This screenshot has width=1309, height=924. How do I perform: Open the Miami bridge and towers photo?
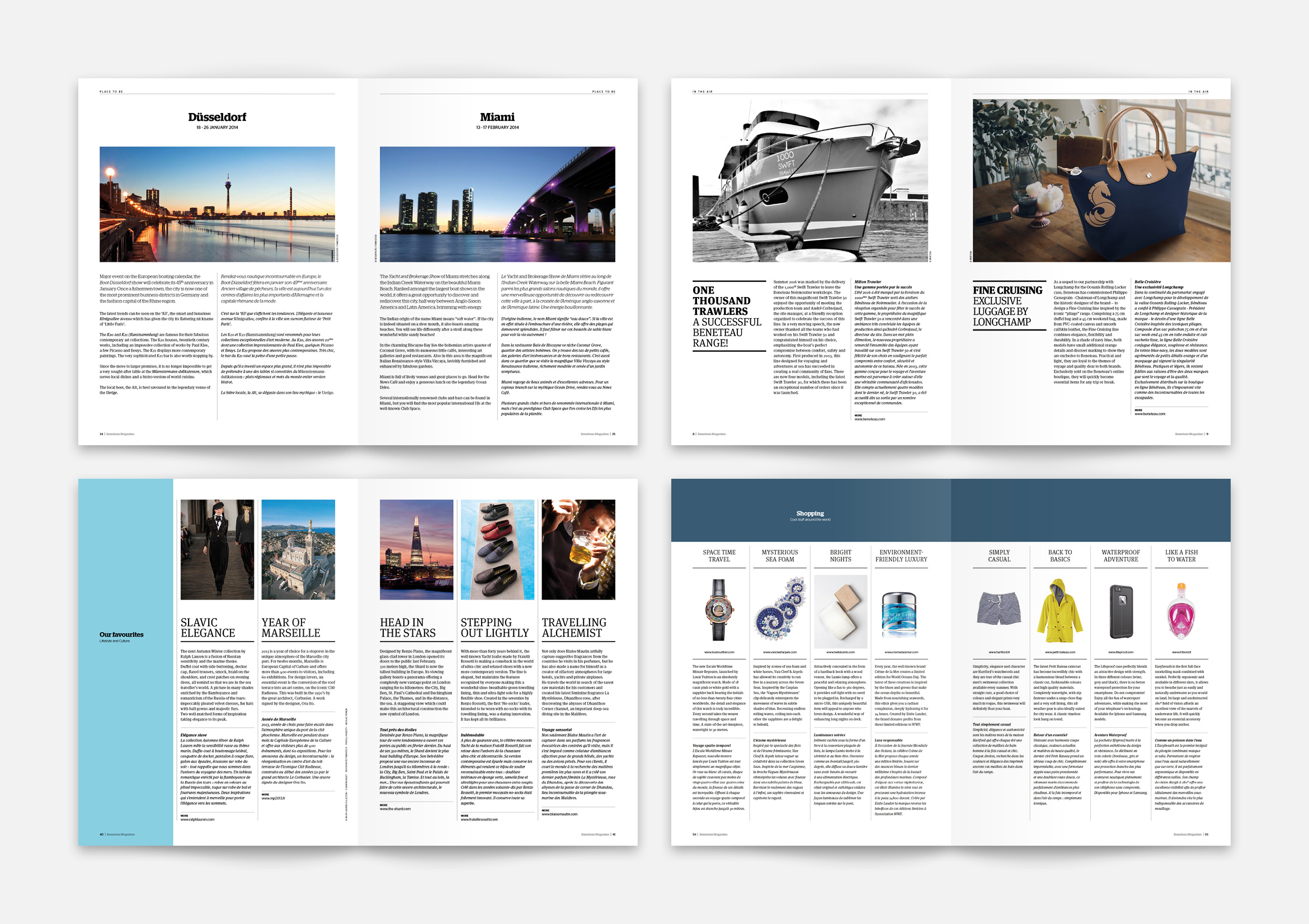tap(497, 204)
